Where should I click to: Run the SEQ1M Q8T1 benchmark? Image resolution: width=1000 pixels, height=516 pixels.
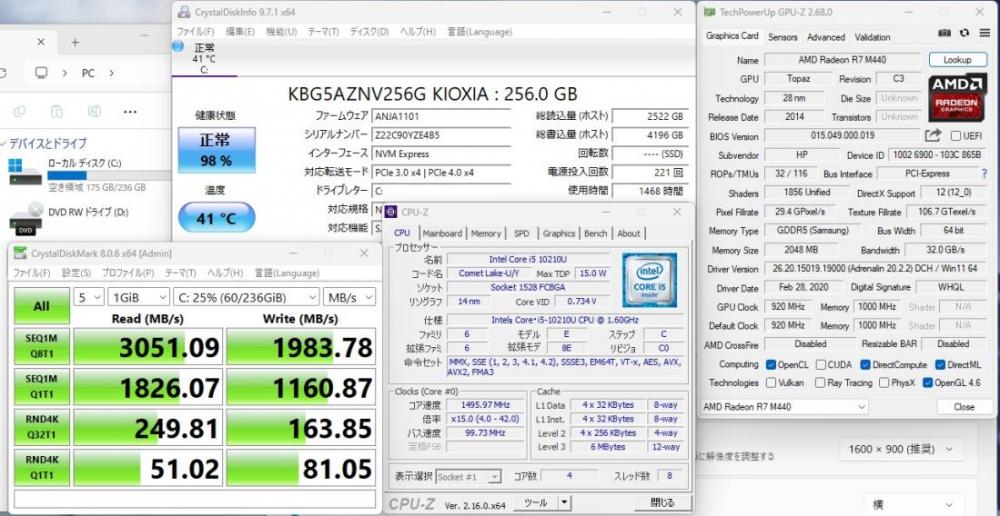(41, 346)
